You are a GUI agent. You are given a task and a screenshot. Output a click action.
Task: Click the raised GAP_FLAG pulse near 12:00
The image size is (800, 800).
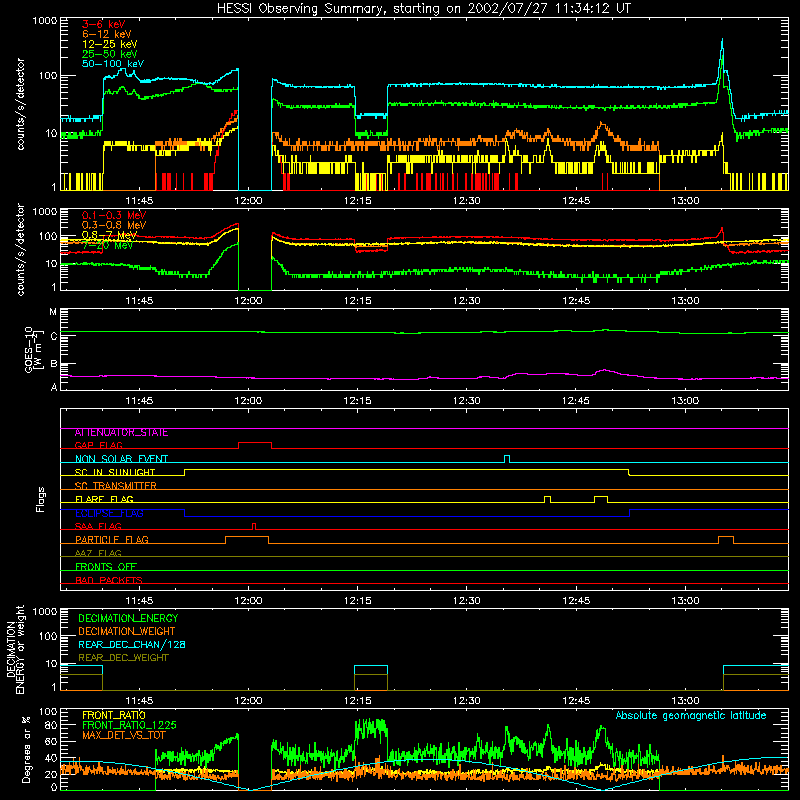coord(255,443)
